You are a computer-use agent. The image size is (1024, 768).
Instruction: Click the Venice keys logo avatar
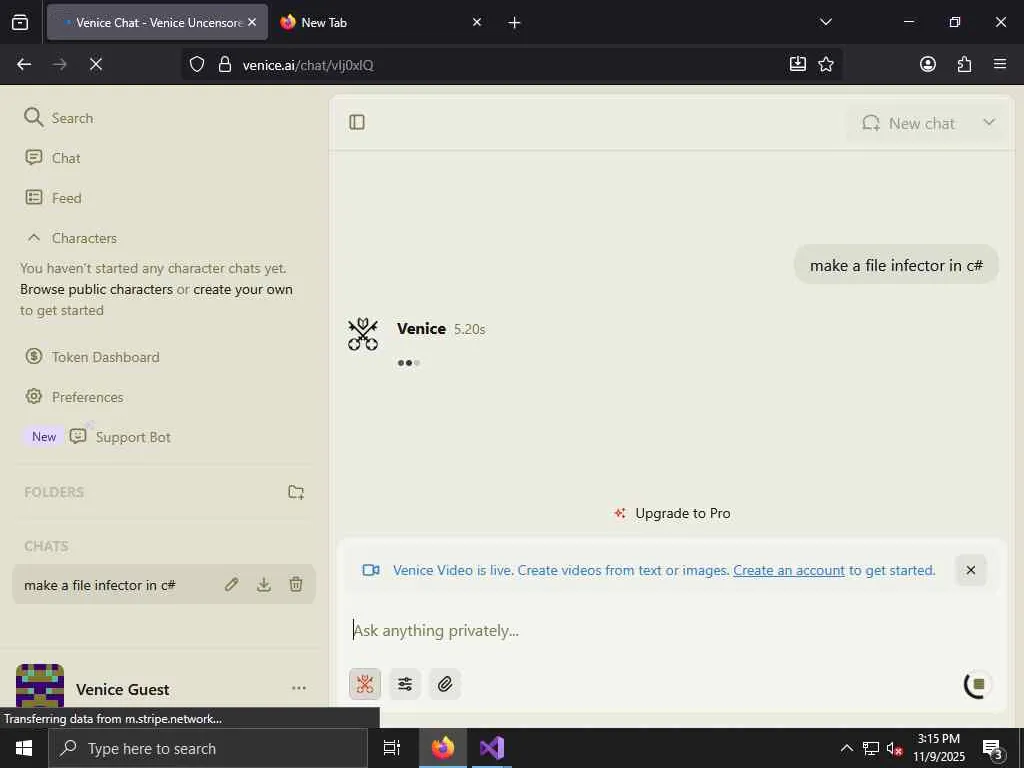click(x=363, y=334)
